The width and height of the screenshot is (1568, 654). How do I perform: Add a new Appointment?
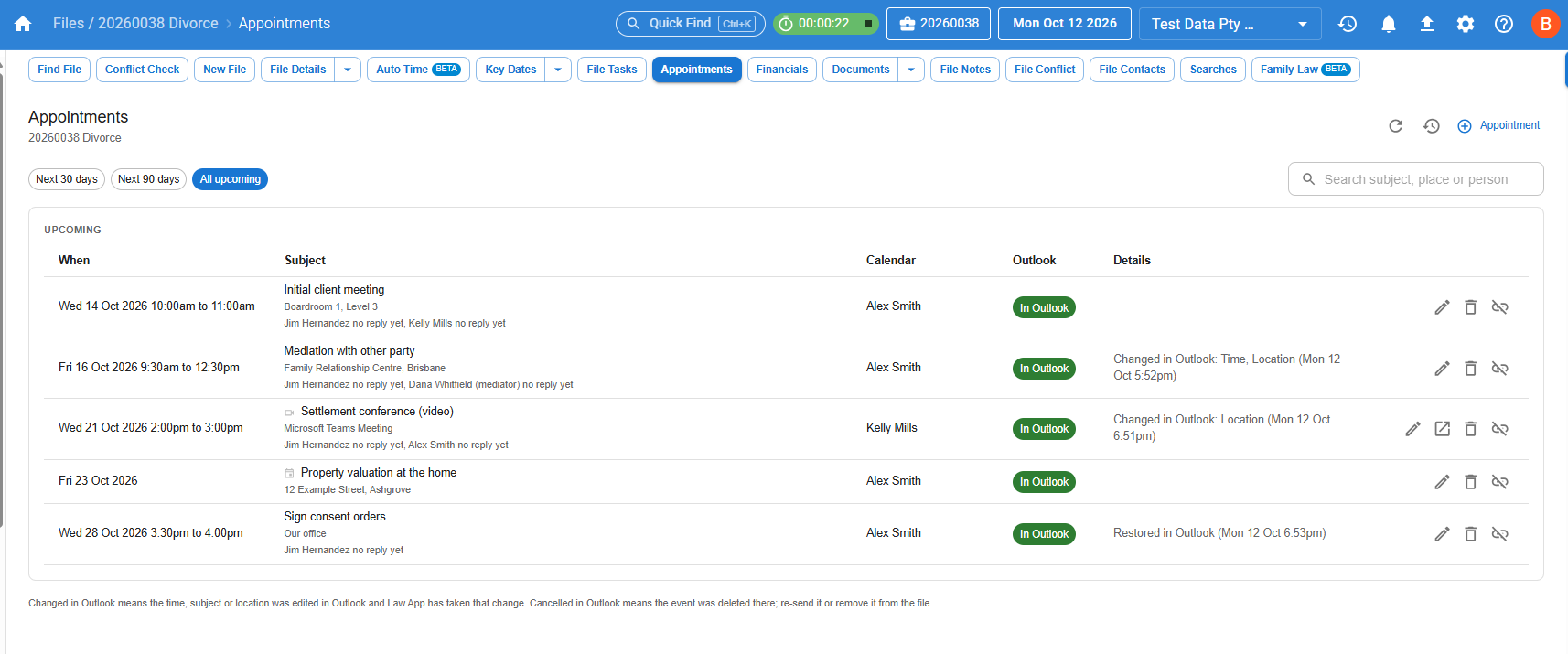(x=1498, y=126)
